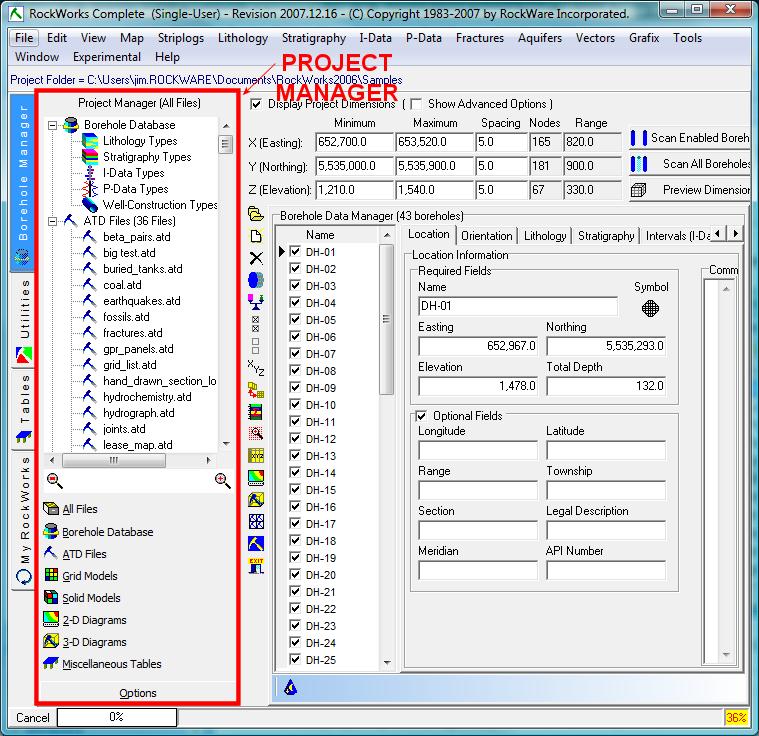The image size is (759, 736).
Task: Click borehole list scroll down arrow
Action: tap(387, 662)
